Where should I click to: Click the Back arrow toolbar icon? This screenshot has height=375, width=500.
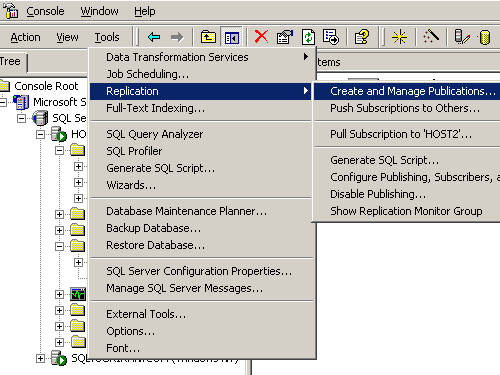pyautogui.click(x=154, y=37)
